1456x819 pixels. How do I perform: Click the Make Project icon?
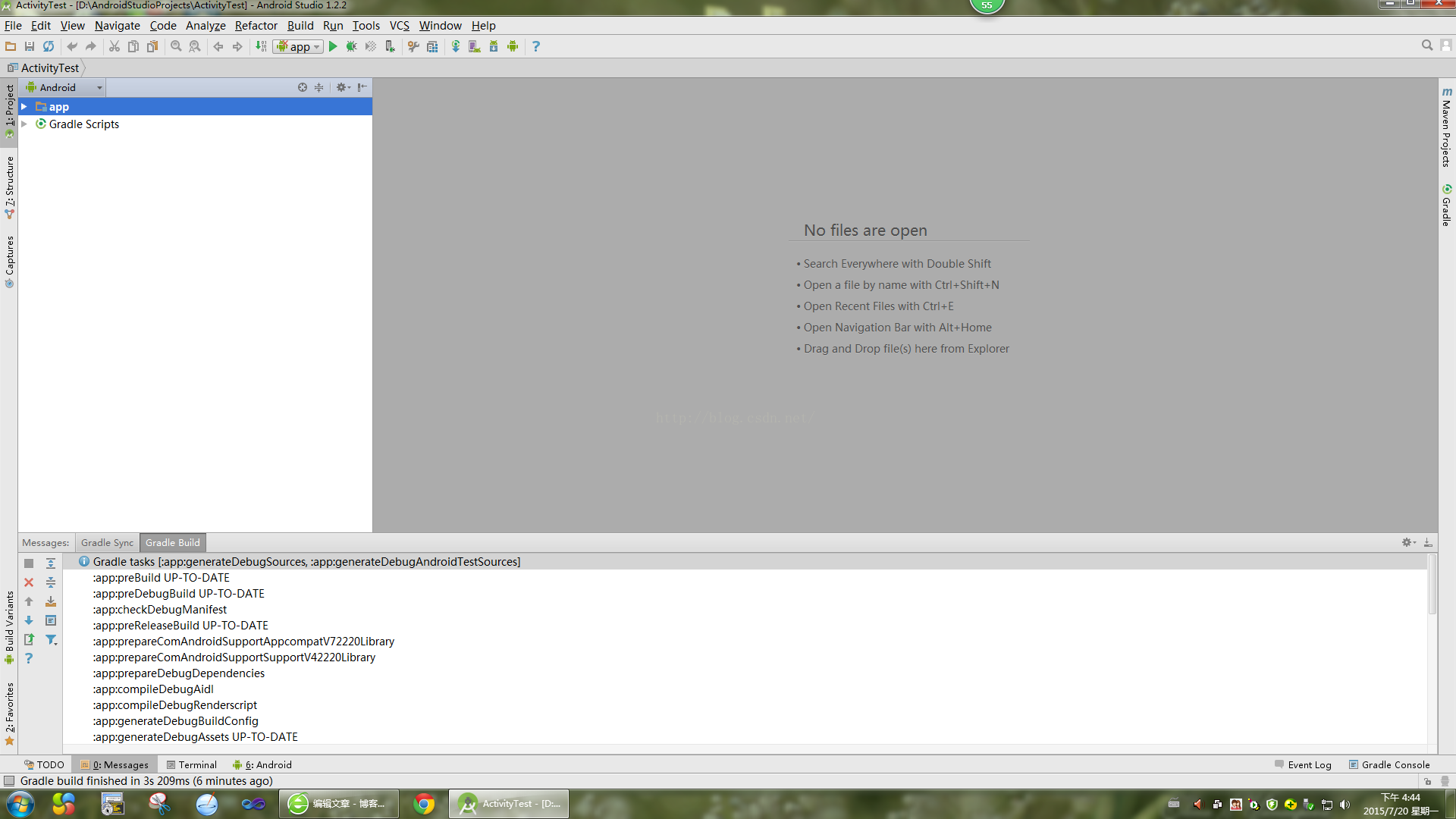tap(261, 46)
